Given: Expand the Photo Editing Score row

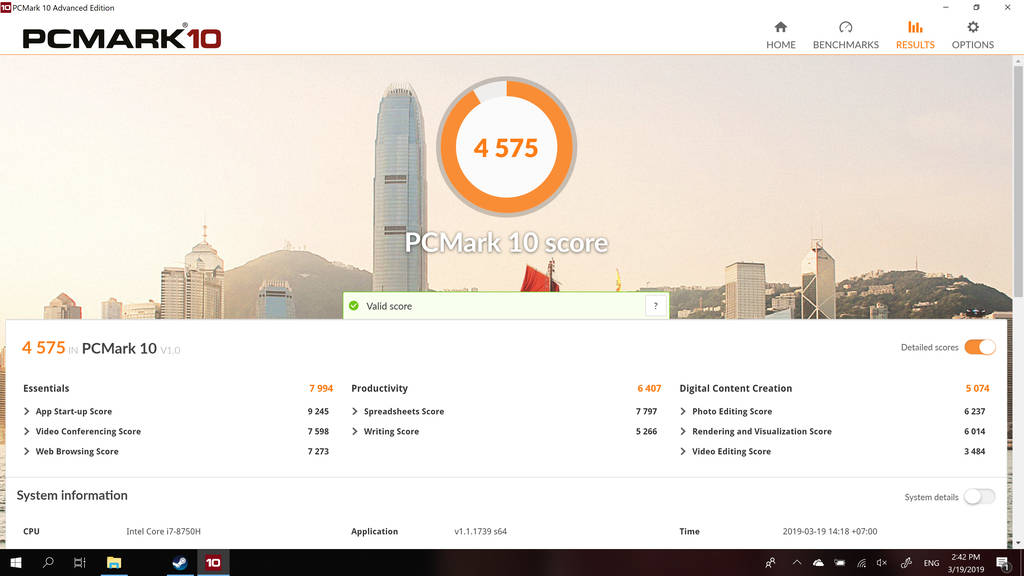Looking at the screenshot, I should (683, 412).
